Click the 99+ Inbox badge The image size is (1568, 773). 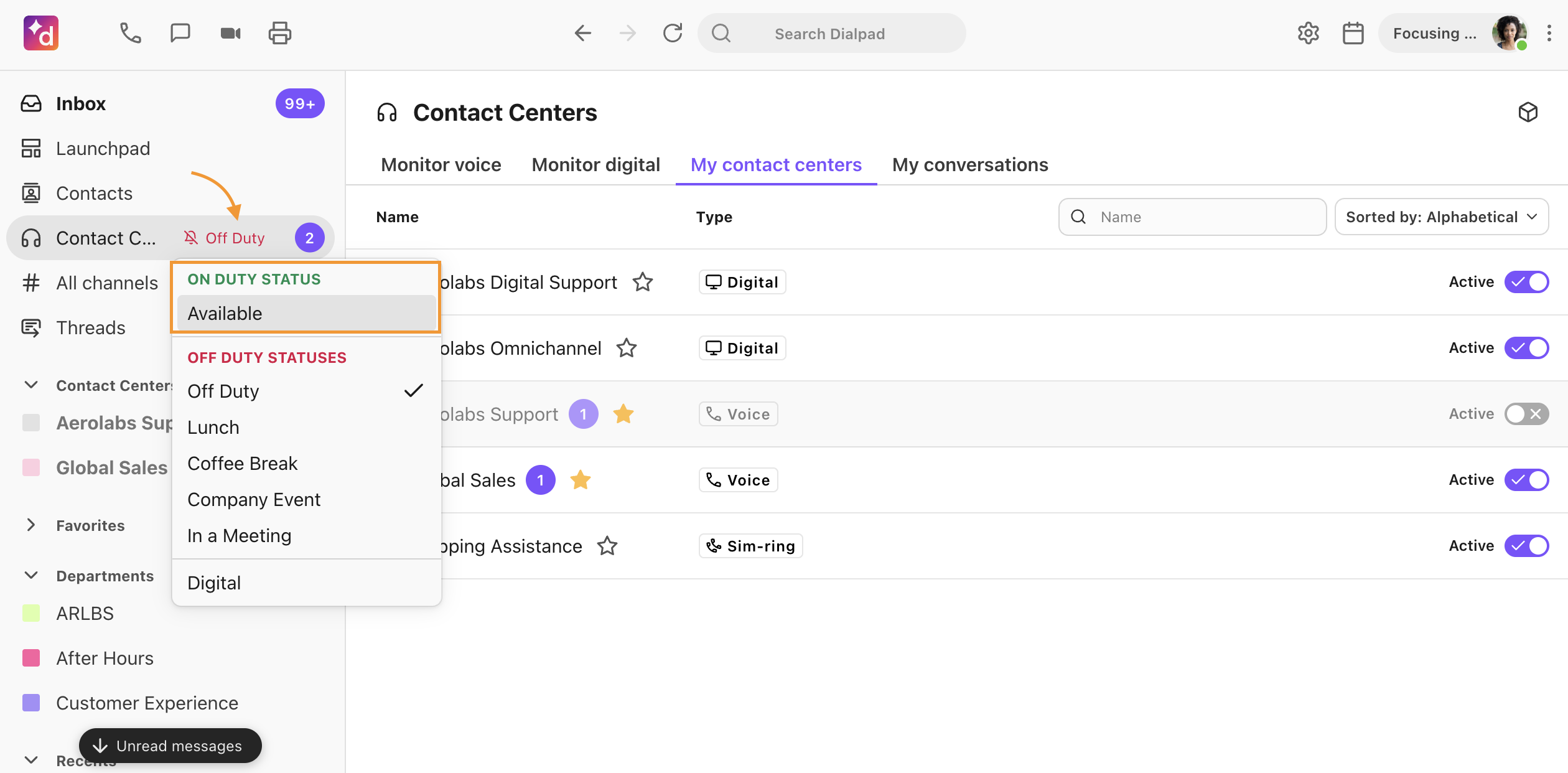[x=300, y=103]
